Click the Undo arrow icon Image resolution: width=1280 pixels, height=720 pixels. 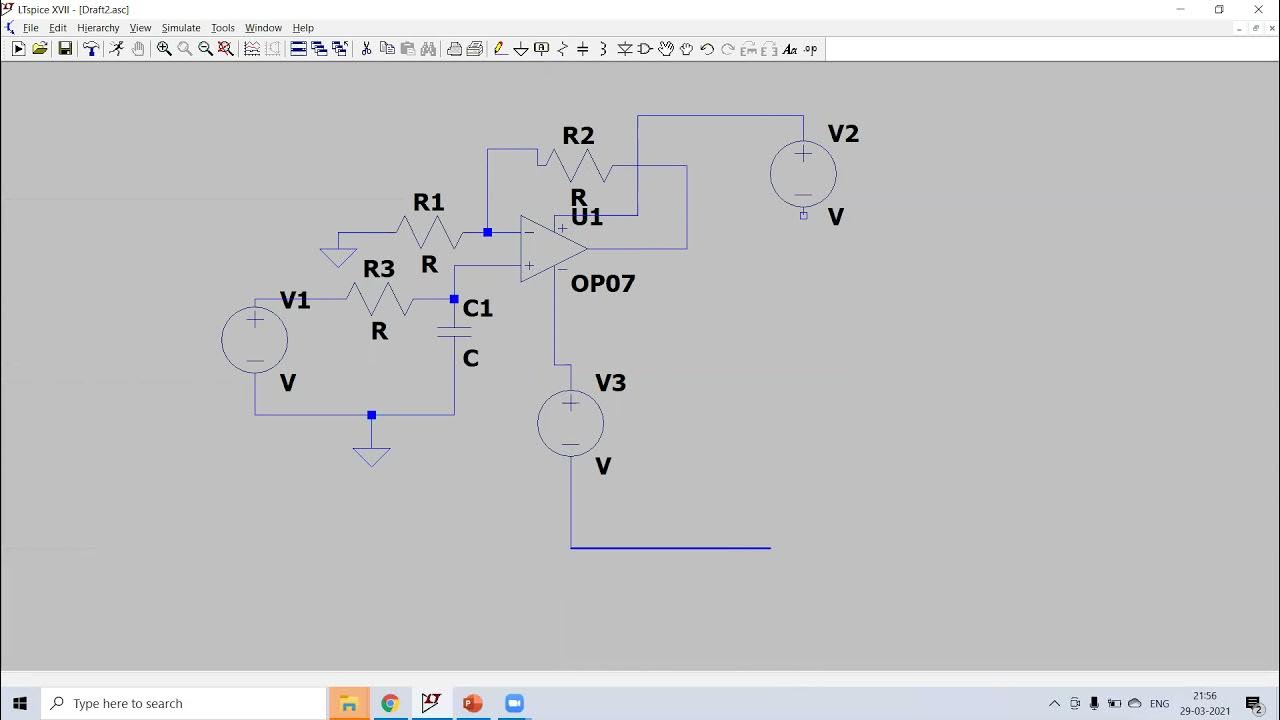pos(707,49)
